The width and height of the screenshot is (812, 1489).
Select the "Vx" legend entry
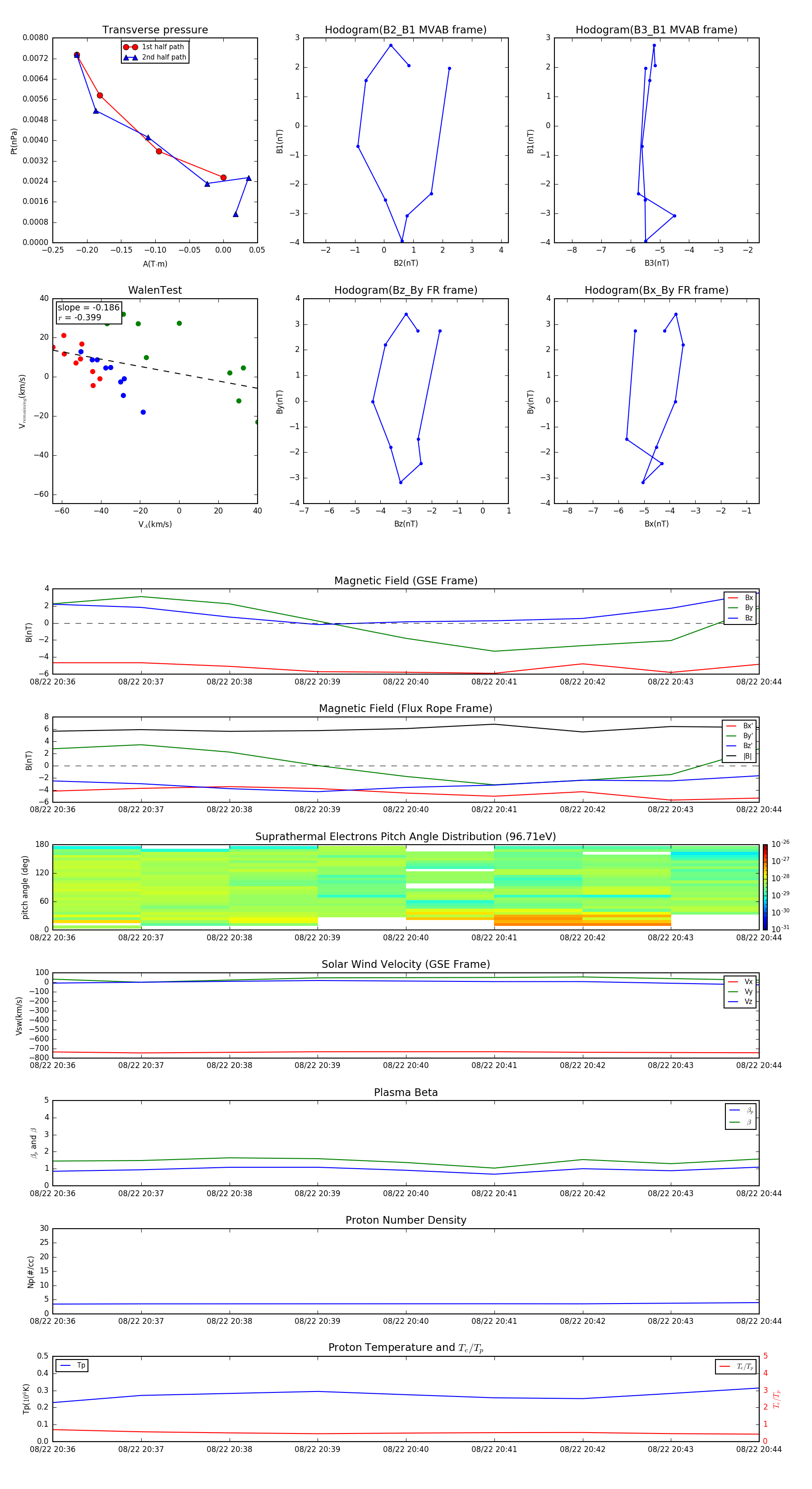(x=740, y=981)
